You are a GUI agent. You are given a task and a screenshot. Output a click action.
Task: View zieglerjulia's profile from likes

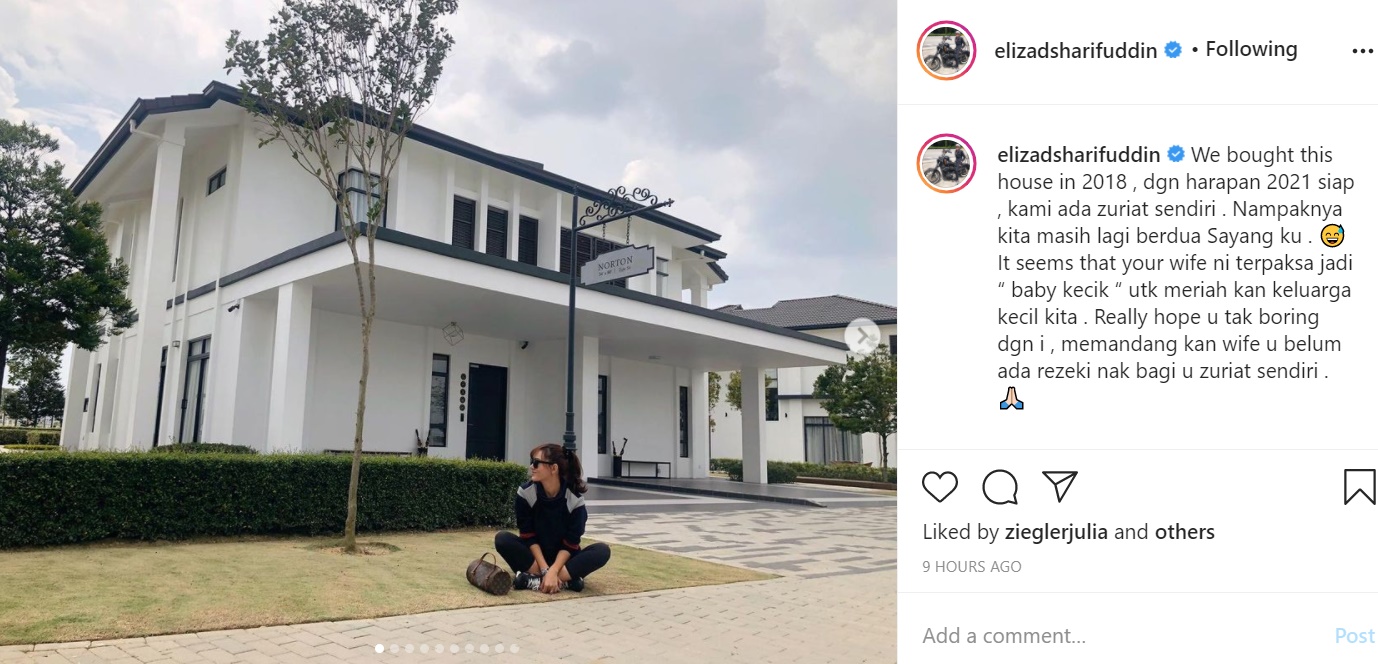[1056, 532]
